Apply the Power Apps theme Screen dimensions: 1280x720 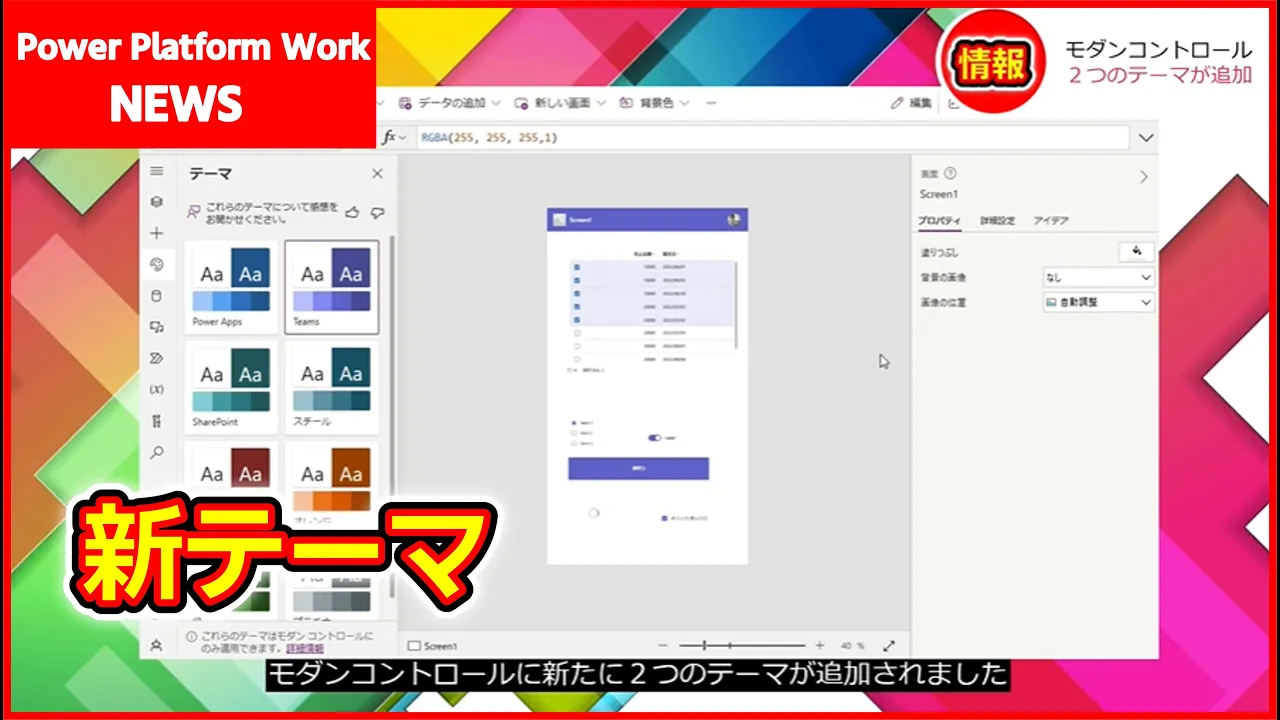(x=231, y=287)
